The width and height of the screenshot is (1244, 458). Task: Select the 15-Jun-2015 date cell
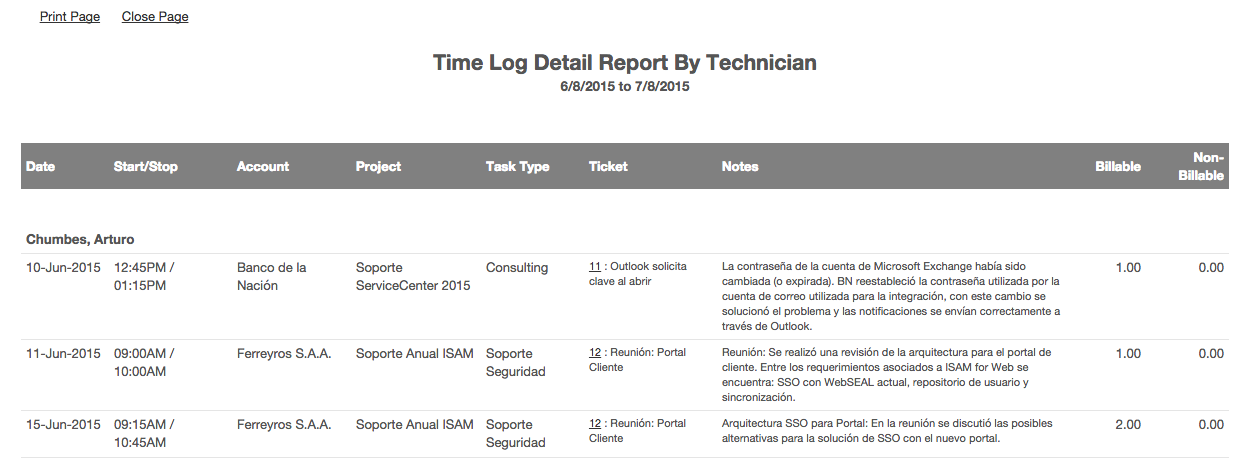(x=63, y=425)
